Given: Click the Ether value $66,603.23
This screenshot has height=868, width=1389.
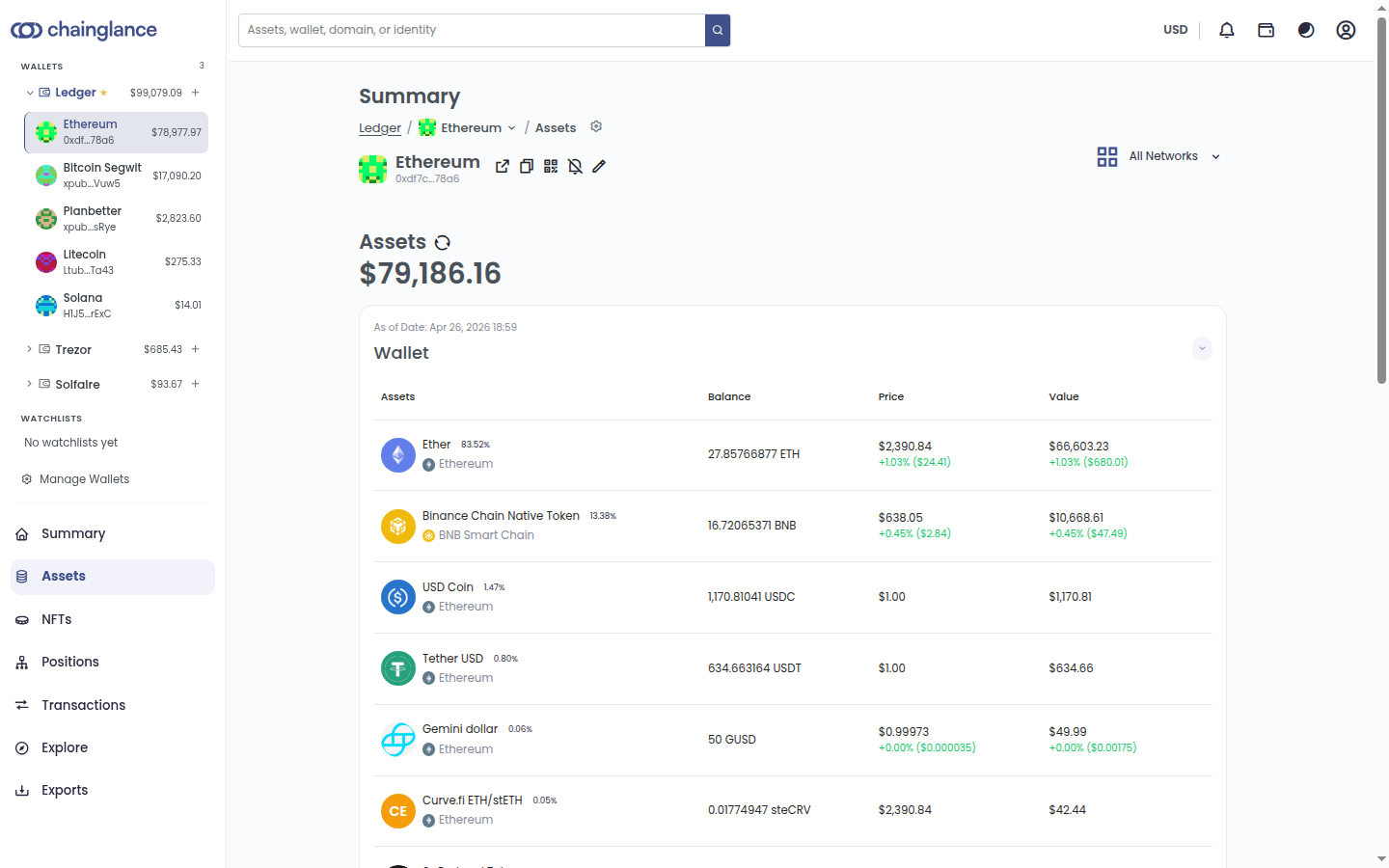Looking at the screenshot, I should tap(1078, 447).
